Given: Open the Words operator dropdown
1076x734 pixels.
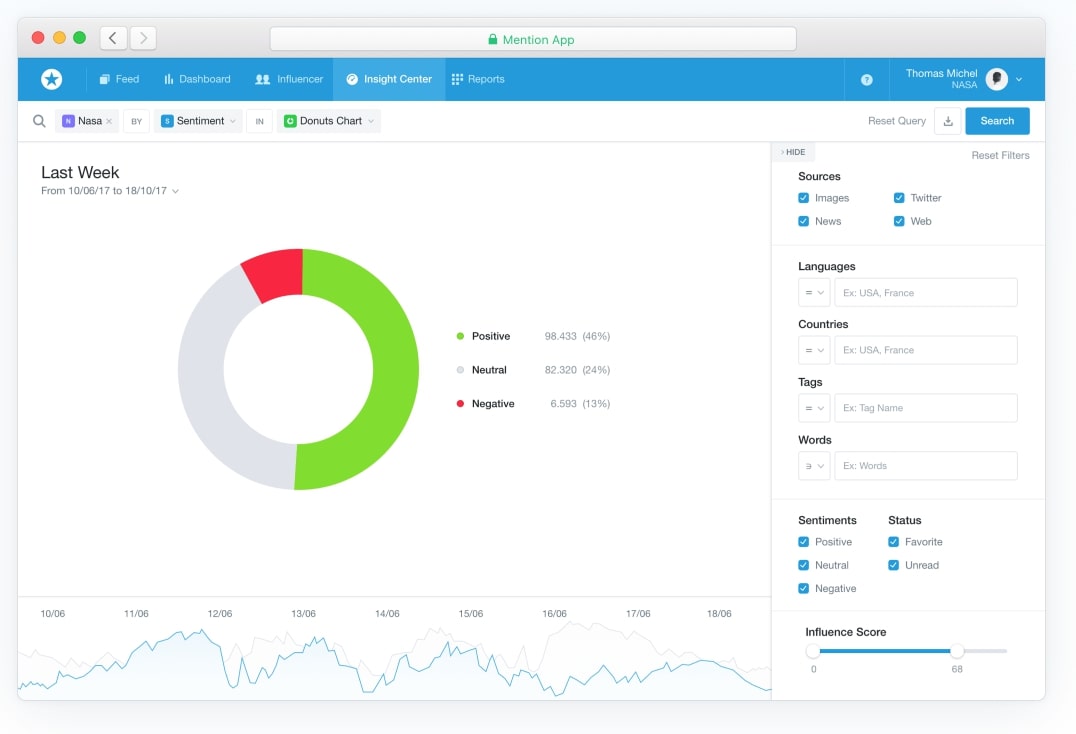Looking at the screenshot, I should pyautogui.click(x=815, y=466).
